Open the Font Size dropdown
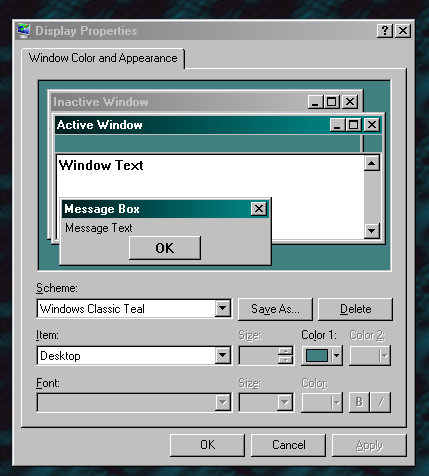Viewport: 429px width, 476px height. 285,403
